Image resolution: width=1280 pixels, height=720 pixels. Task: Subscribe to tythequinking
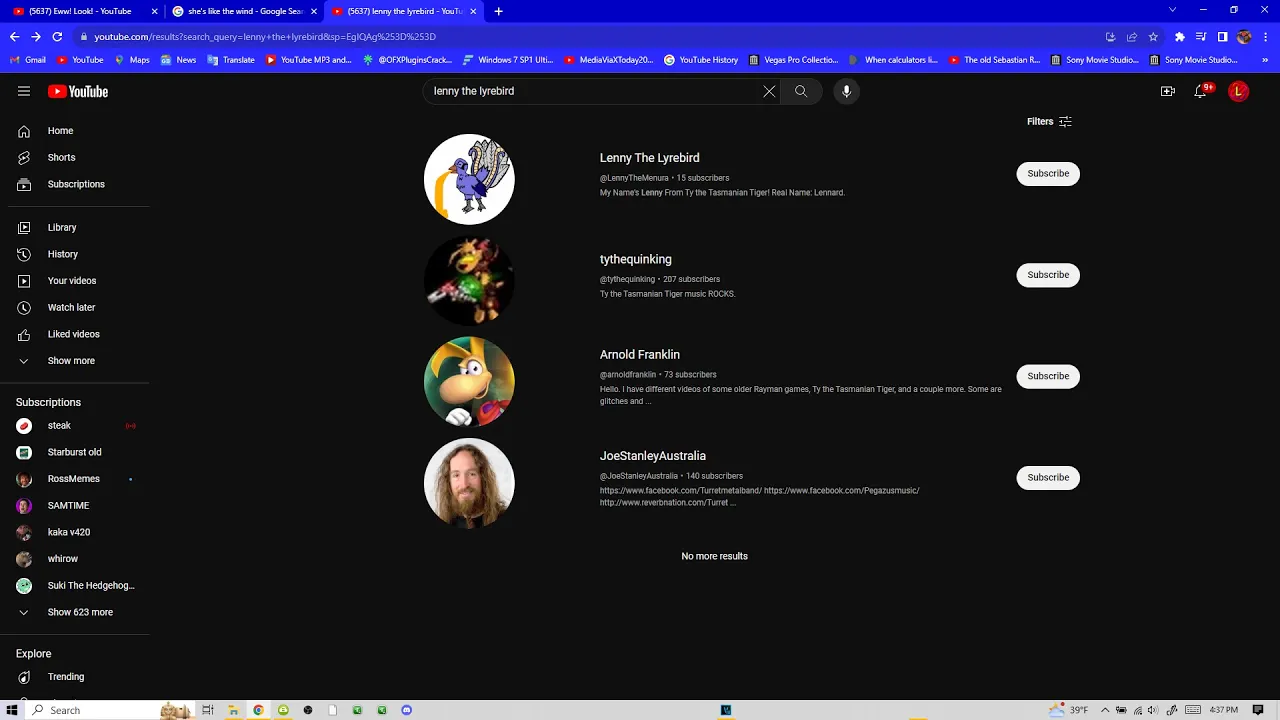tap(1048, 275)
